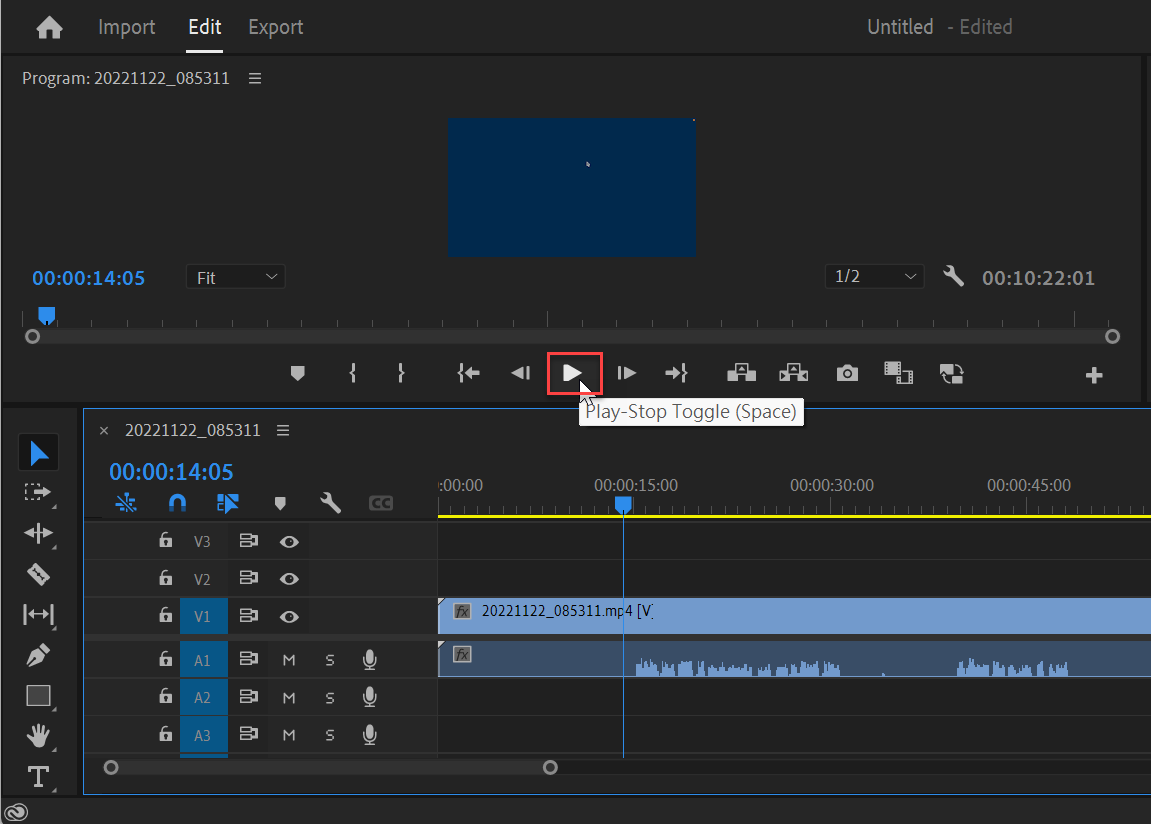Select the Track Select Forward tool
Viewport: 1151px width, 824px height.
38,492
